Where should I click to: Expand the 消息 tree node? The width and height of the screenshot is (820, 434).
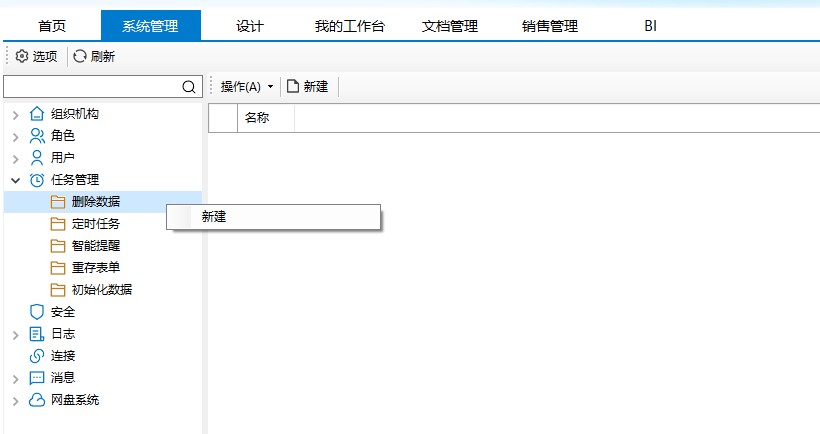tap(15, 378)
